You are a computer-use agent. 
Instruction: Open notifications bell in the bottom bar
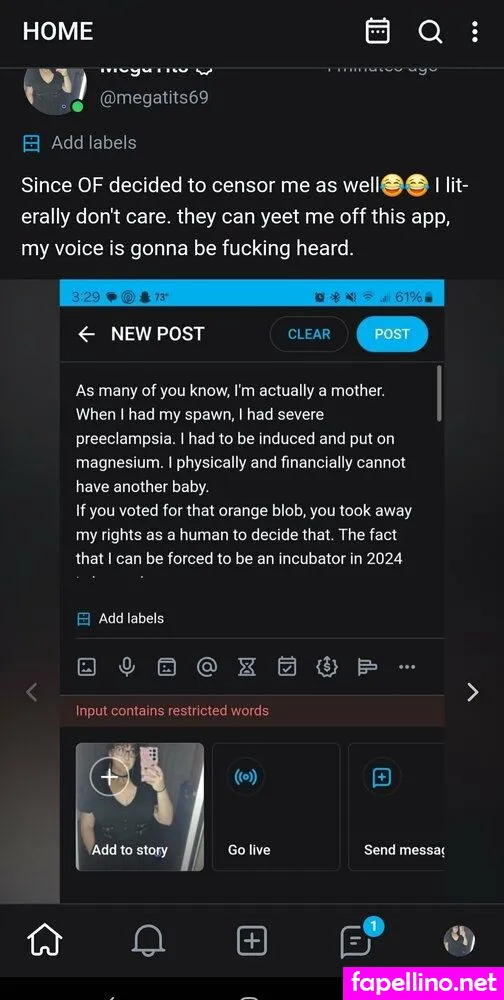coord(148,941)
